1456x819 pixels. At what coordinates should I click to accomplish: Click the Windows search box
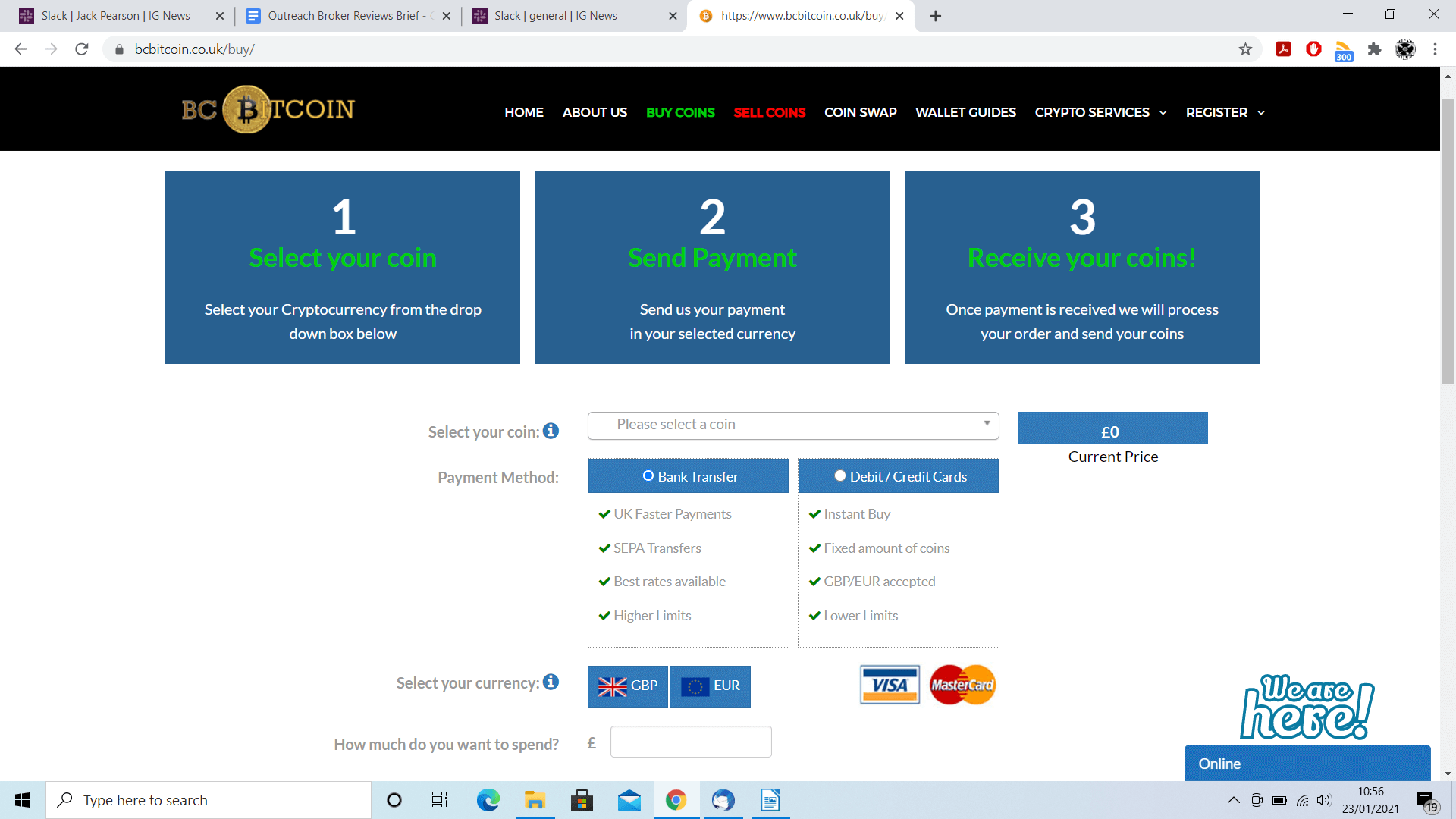click(x=209, y=800)
